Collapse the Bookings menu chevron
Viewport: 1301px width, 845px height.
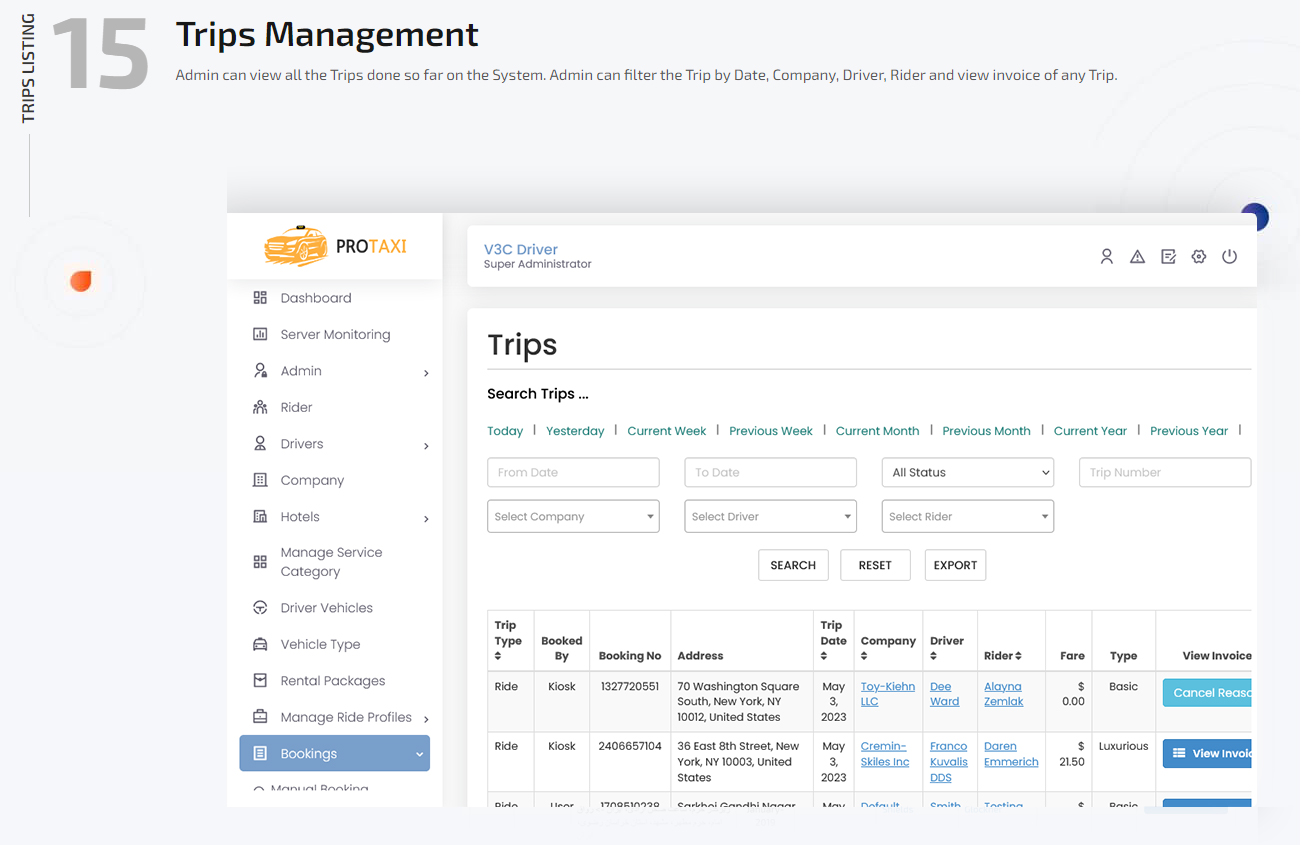pos(419,755)
